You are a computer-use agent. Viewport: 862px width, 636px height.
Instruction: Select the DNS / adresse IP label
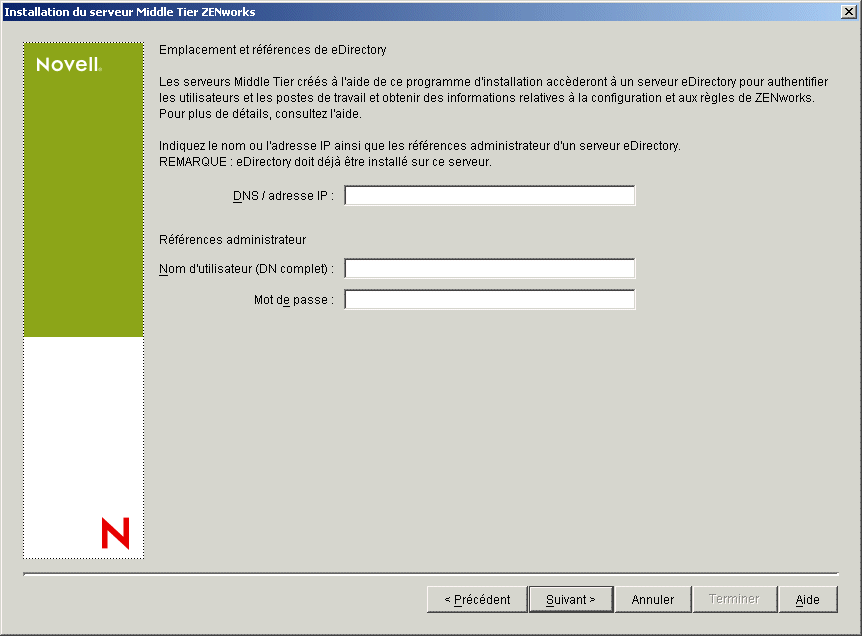coord(283,196)
